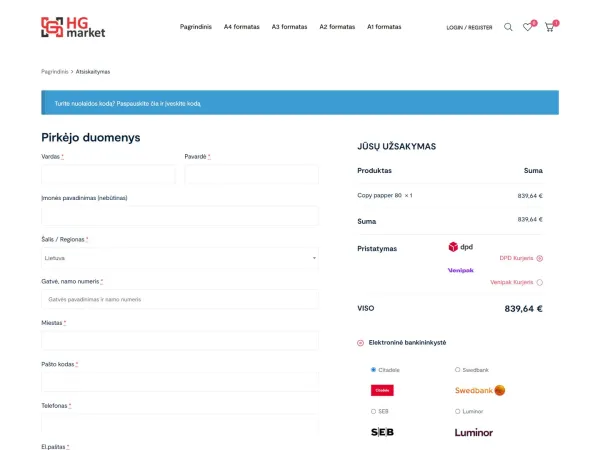Click the Swedbank logo
This screenshot has width=600, height=450.
[480, 390]
